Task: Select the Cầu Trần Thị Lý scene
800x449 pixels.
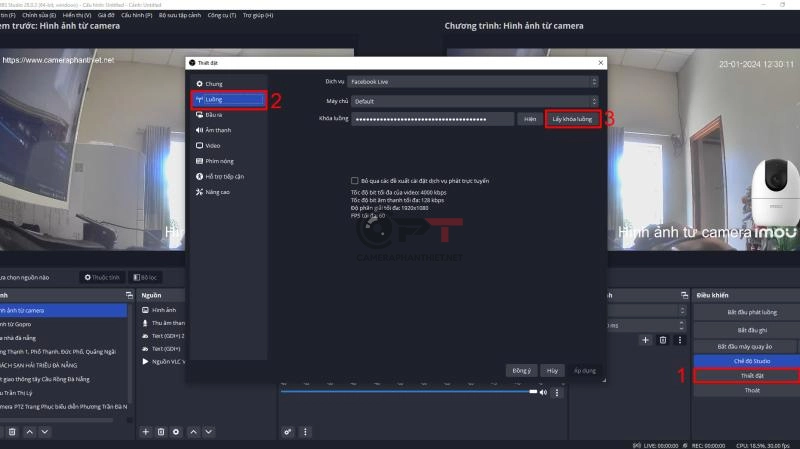Action: pyautogui.click(x=63, y=393)
